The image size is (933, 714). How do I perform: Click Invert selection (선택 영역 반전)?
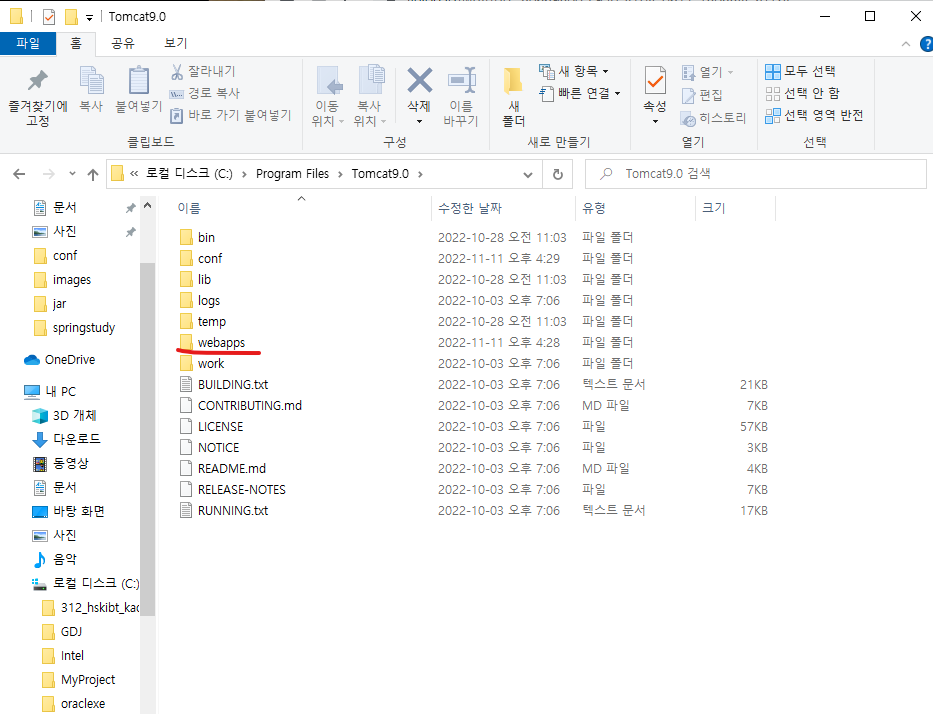pyautogui.click(x=814, y=115)
